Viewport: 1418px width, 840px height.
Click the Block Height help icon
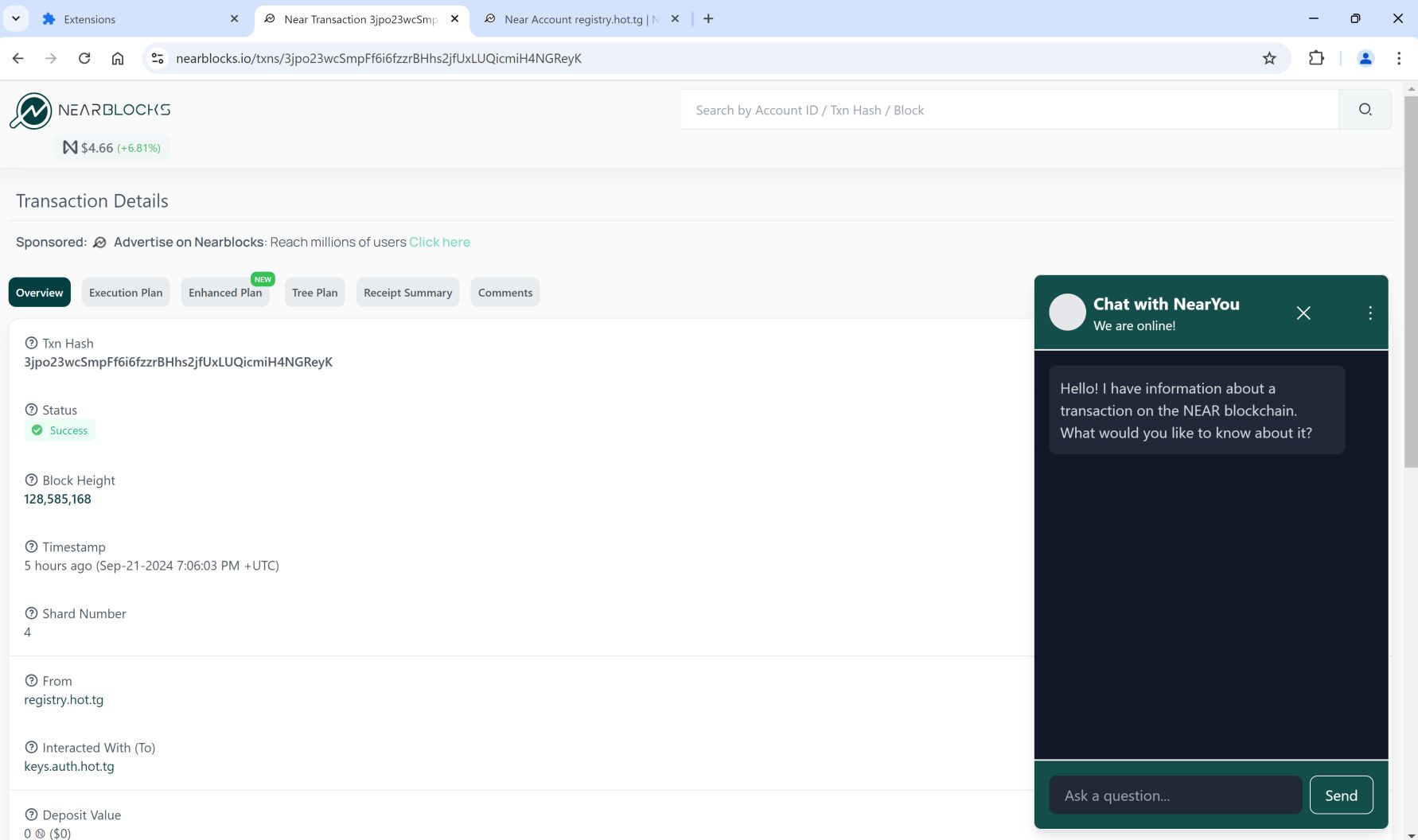(31, 480)
